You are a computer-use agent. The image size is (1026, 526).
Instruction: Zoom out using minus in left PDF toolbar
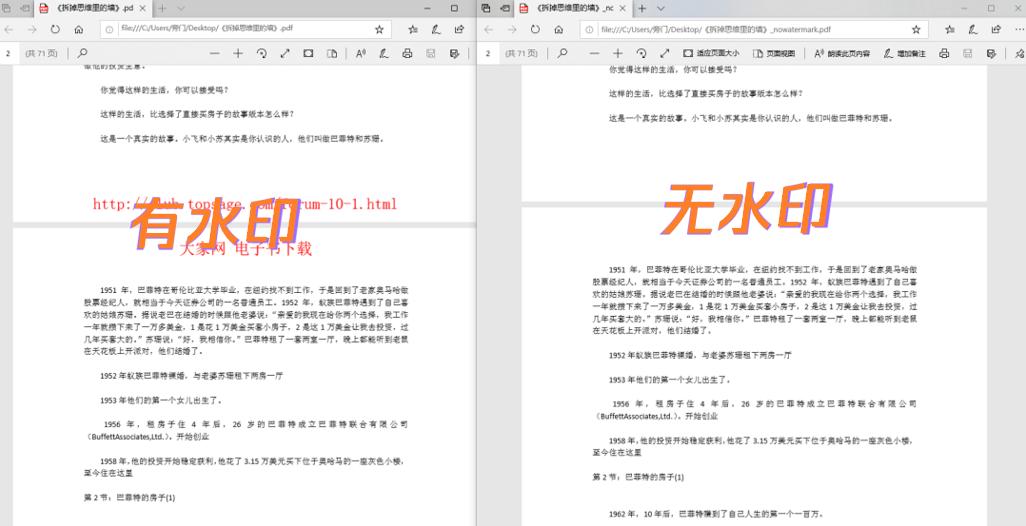point(214,53)
